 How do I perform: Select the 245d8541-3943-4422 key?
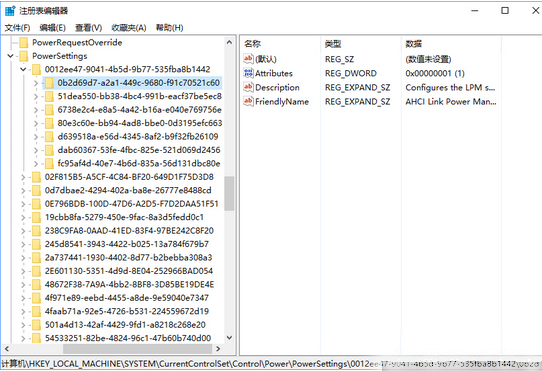127,244
